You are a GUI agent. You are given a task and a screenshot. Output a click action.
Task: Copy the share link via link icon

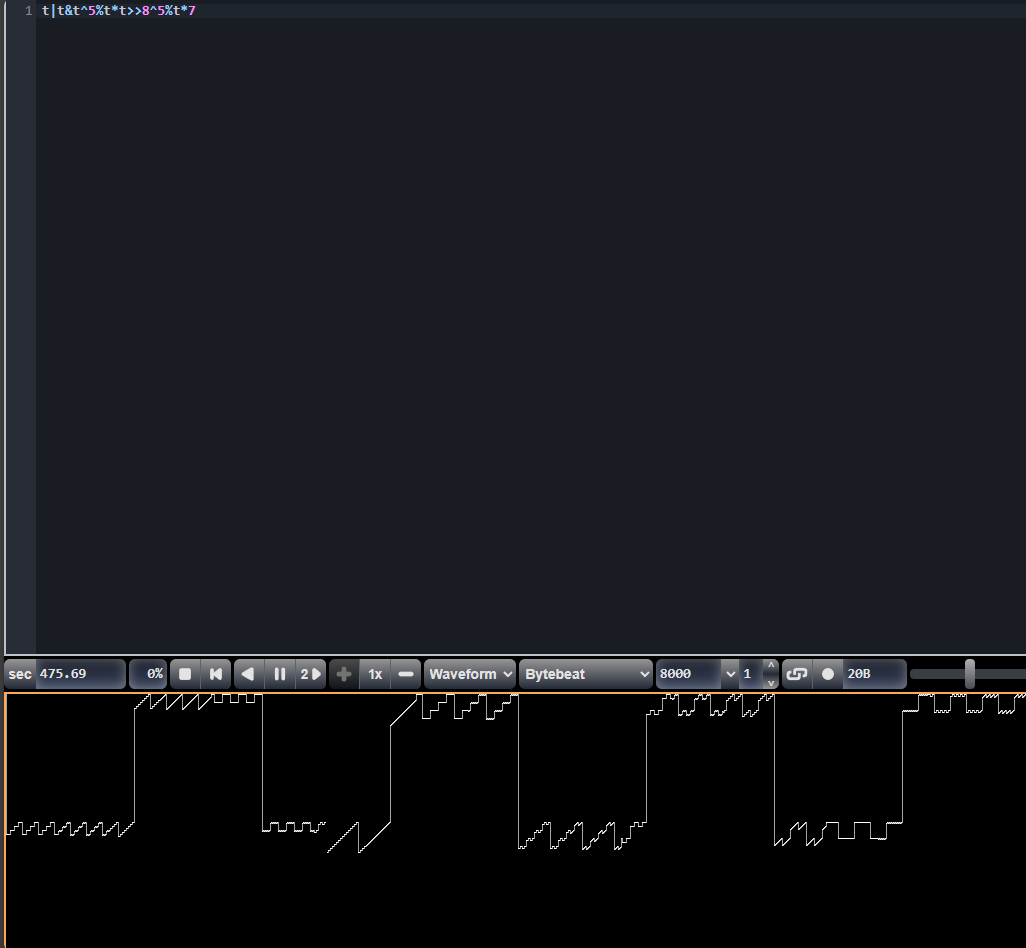tap(797, 674)
